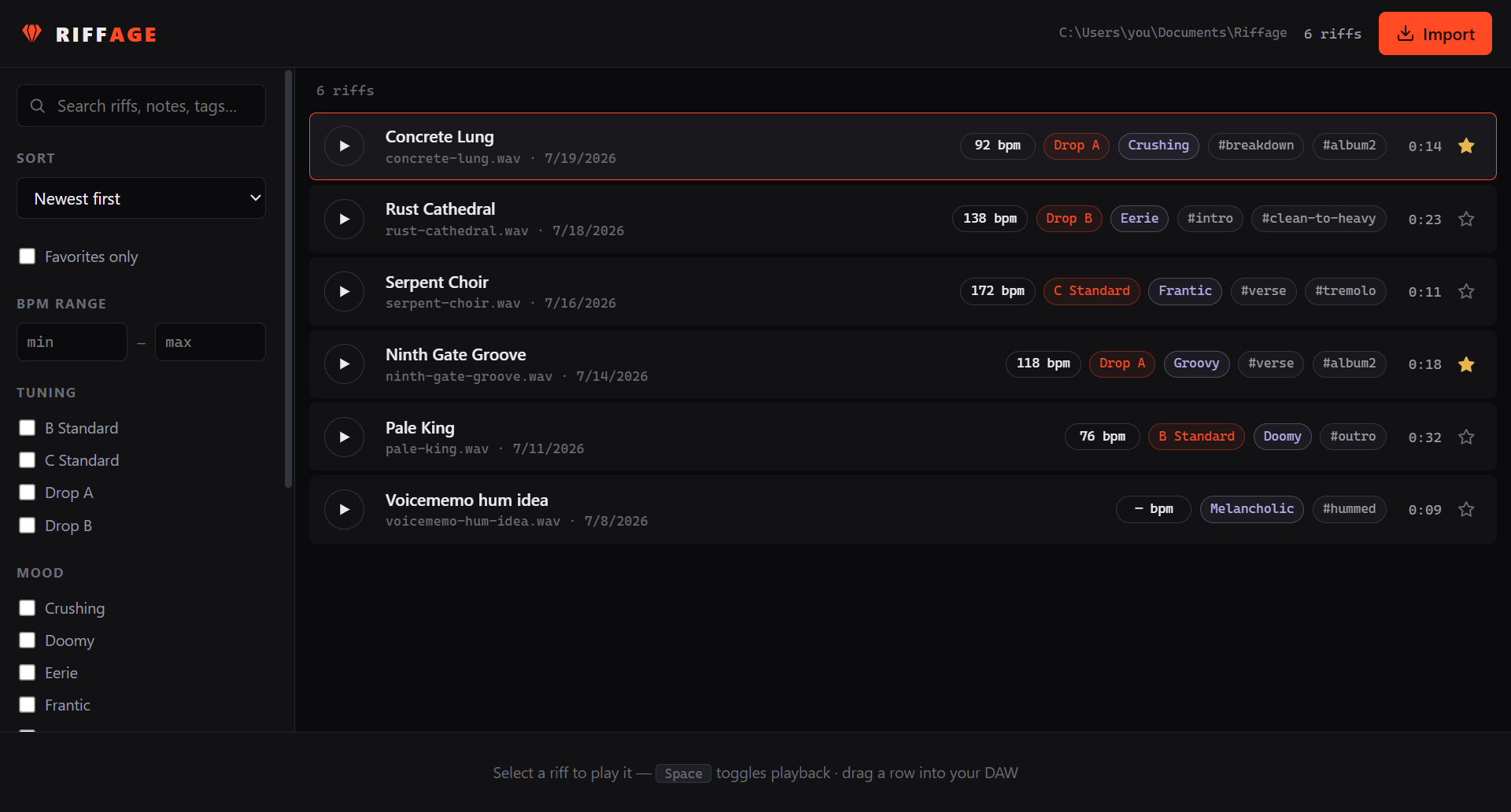
Task: Click the C:\Users\you\Documents\Riffage path
Action: click(x=1173, y=33)
